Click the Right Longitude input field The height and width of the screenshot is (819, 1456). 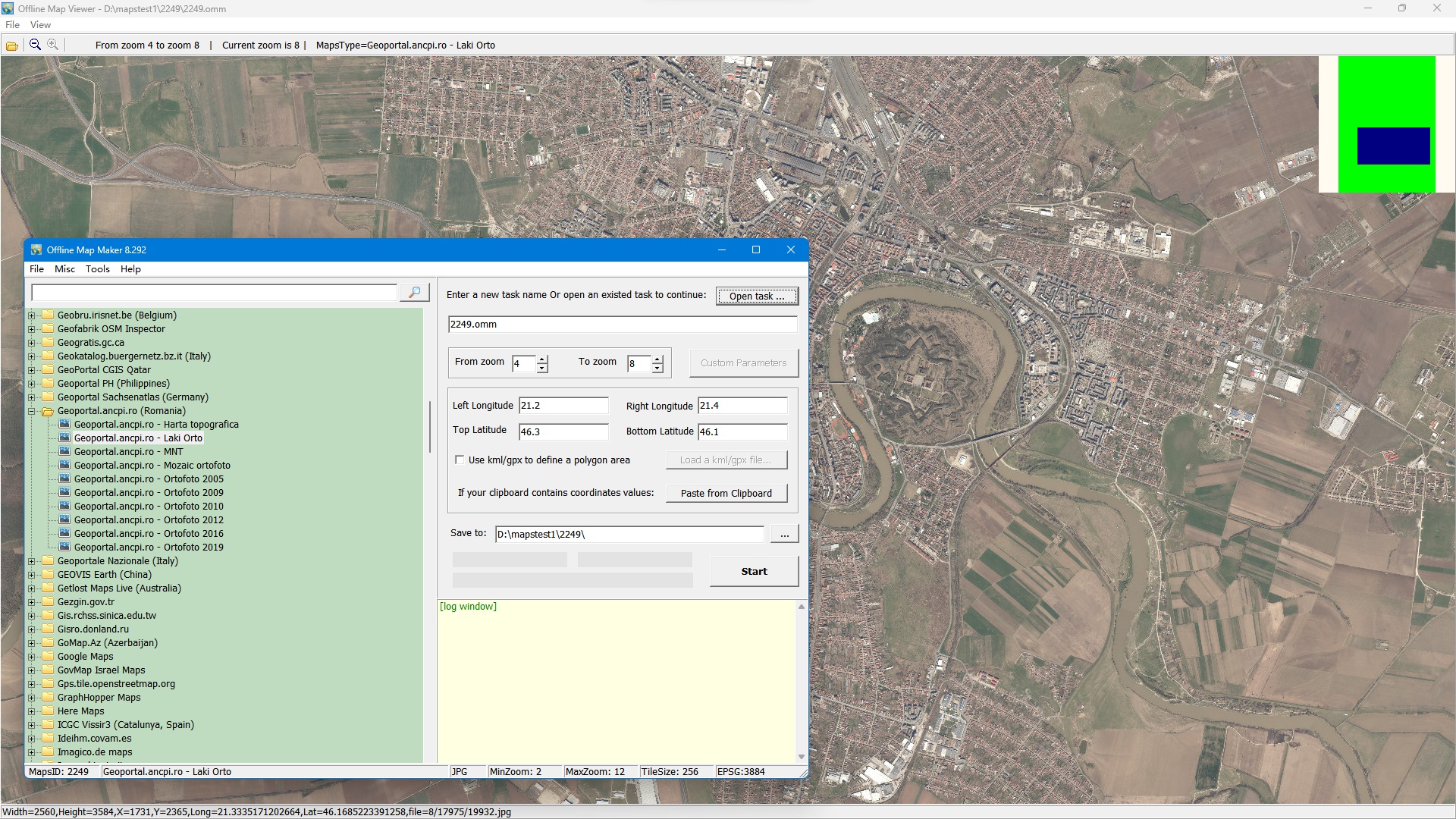click(742, 406)
